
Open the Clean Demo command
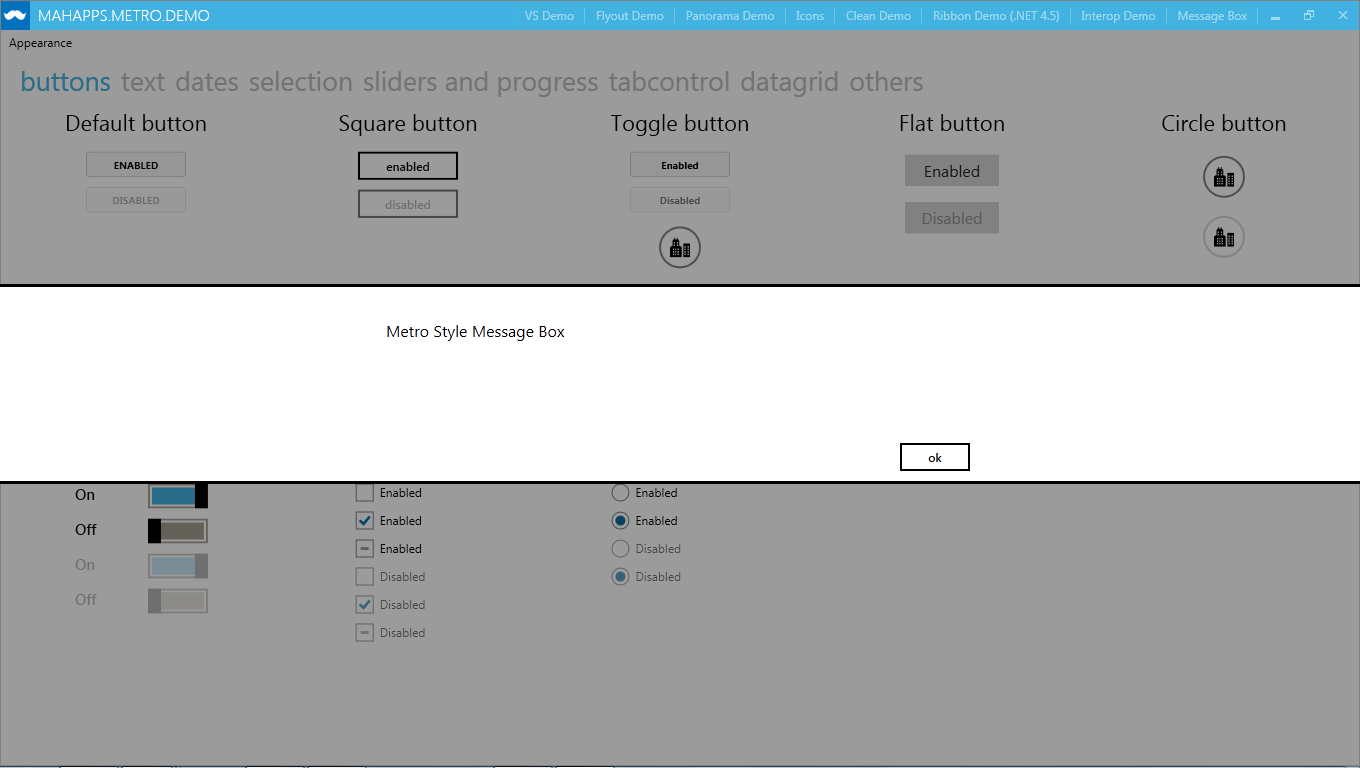pos(878,16)
